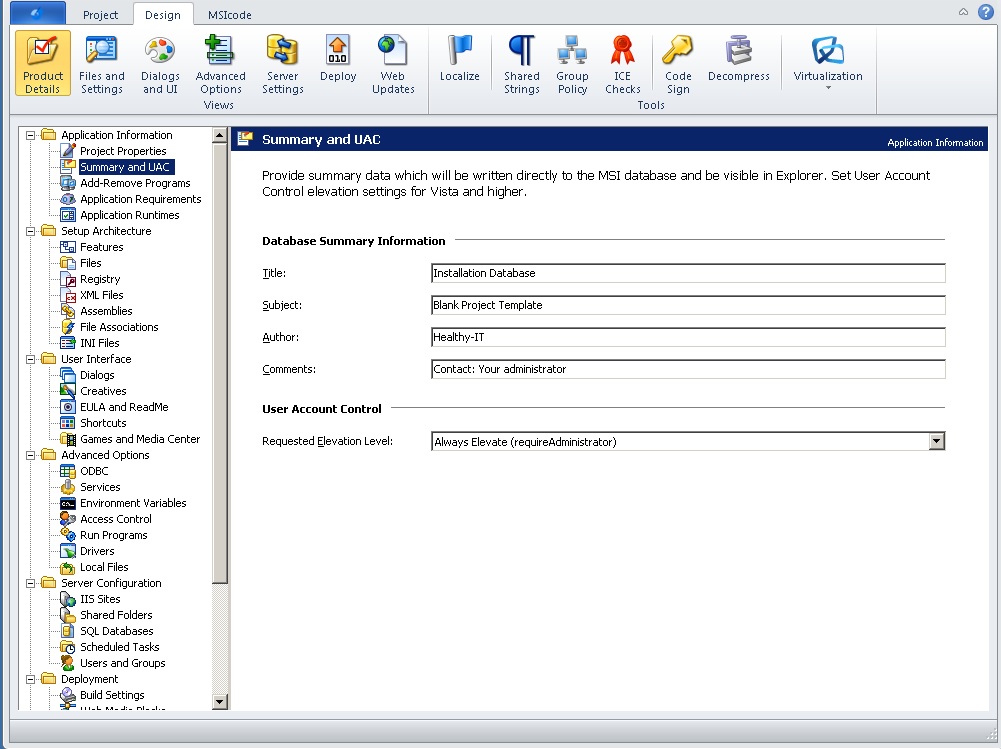The image size is (1001, 749).
Task: Open the application menu button
Action: coord(38,13)
